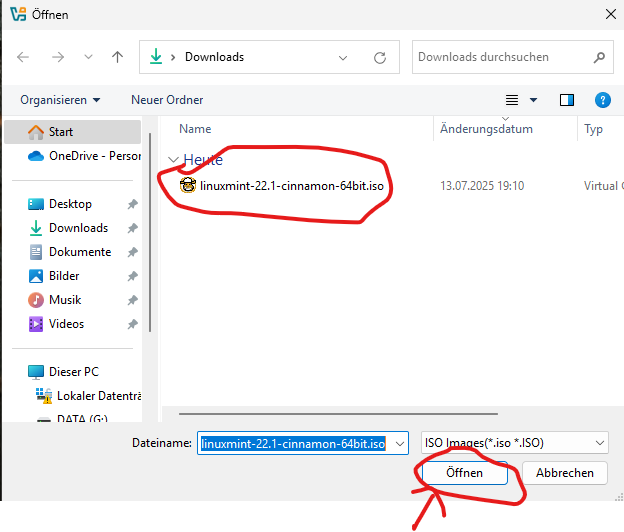The height and width of the screenshot is (532, 624).
Task: Close the Öffnen dialog
Action: [x=611, y=14]
